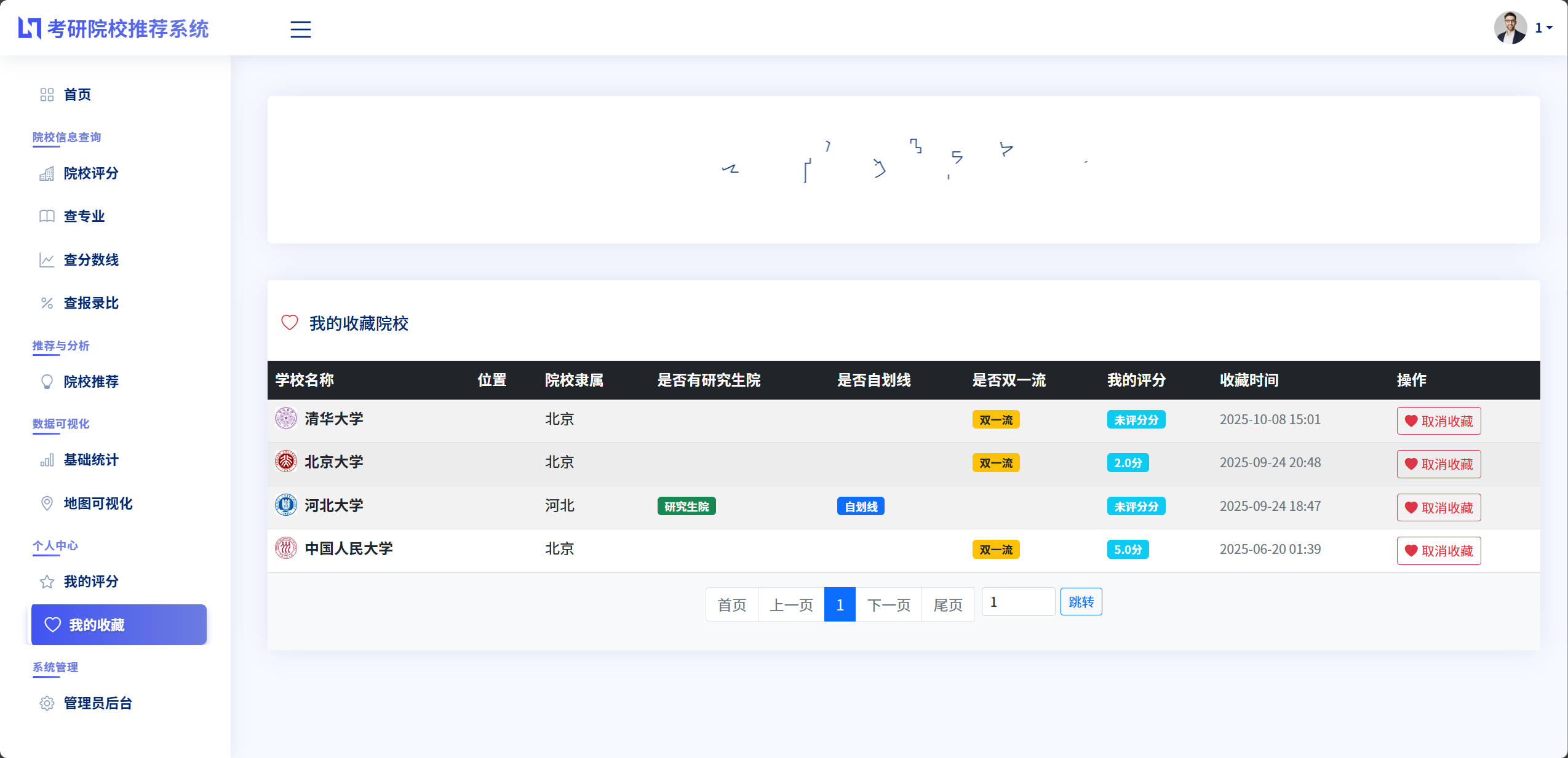Click the 基础统计 bar chart icon
This screenshot has width=1568, height=758.
coord(47,460)
